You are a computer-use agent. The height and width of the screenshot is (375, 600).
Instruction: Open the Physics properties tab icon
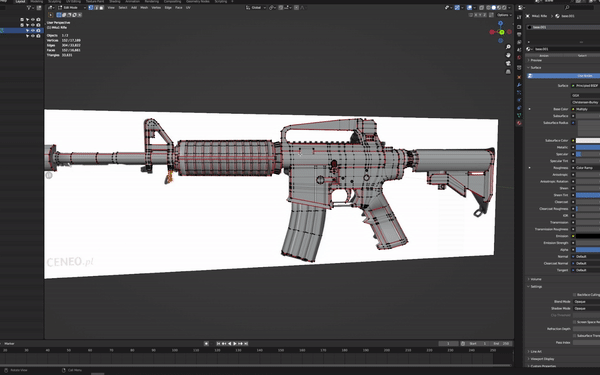coord(519,100)
